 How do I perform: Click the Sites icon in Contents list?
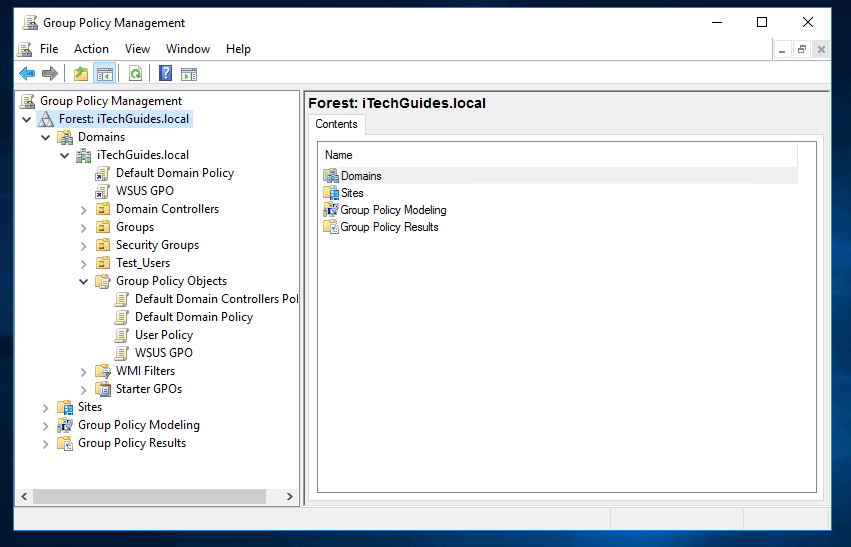coord(331,193)
